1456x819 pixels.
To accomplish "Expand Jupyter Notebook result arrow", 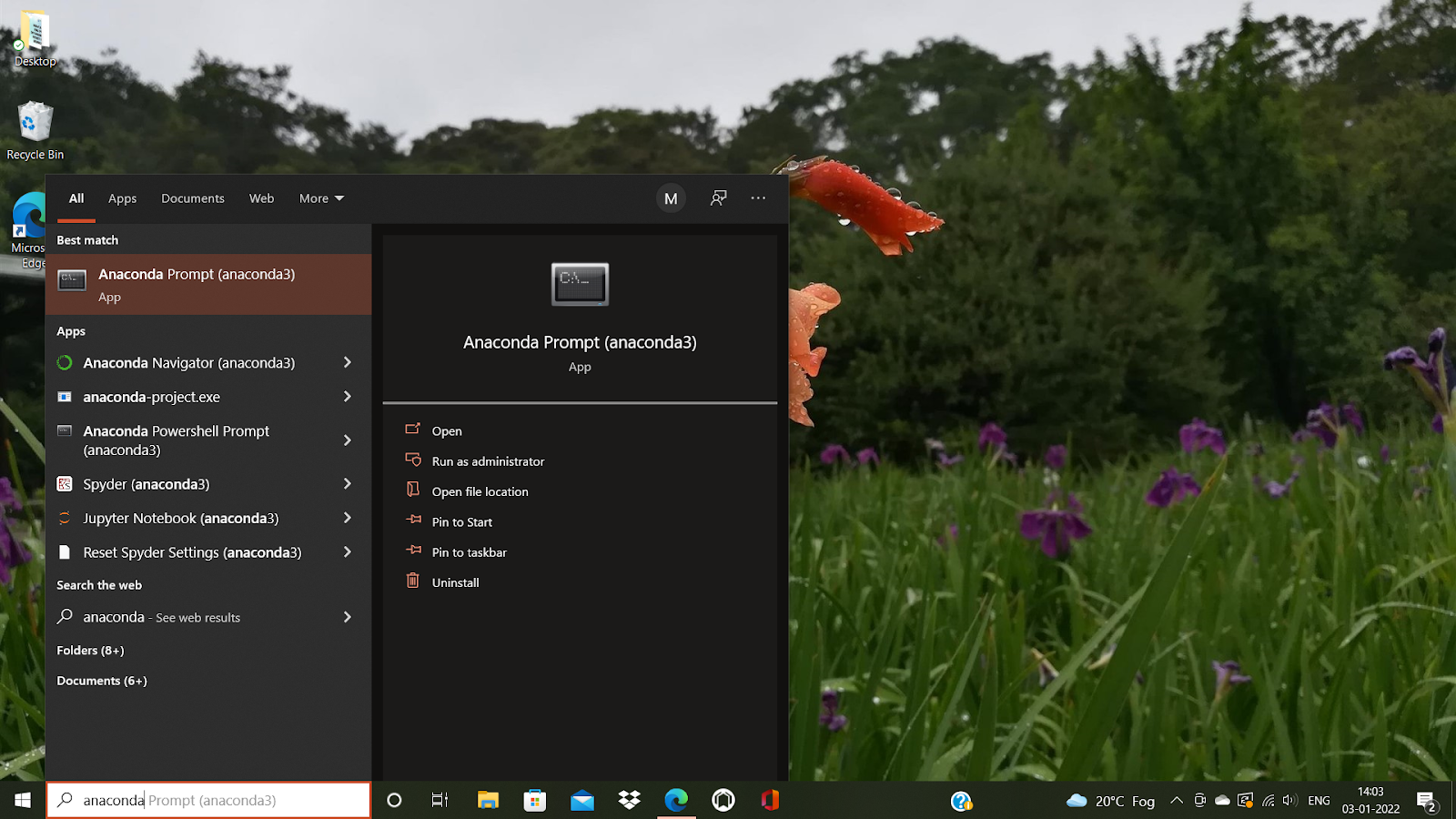I will coord(347,518).
